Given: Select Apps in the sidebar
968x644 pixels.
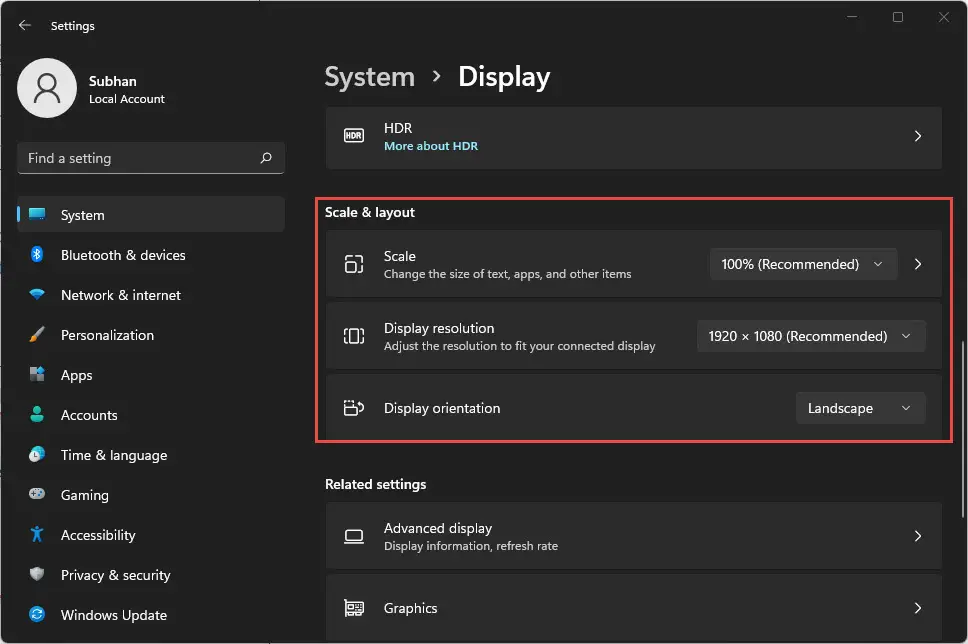Looking at the screenshot, I should [76, 375].
